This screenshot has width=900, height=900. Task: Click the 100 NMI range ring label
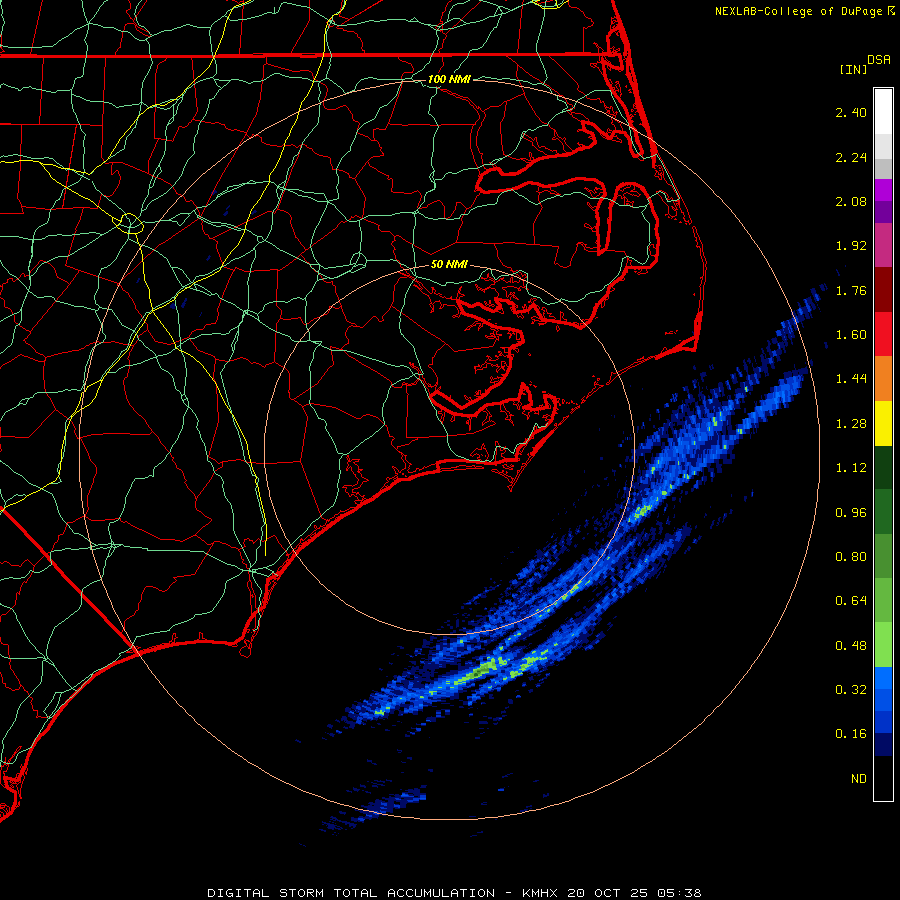pyautogui.click(x=449, y=79)
